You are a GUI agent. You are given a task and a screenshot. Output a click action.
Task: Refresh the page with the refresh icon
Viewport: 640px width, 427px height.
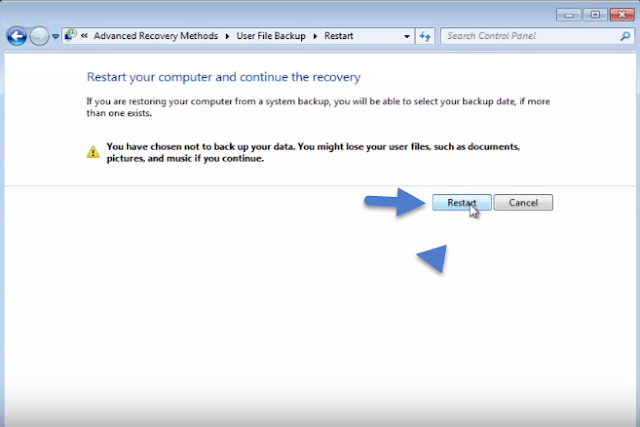tap(425, 36)
